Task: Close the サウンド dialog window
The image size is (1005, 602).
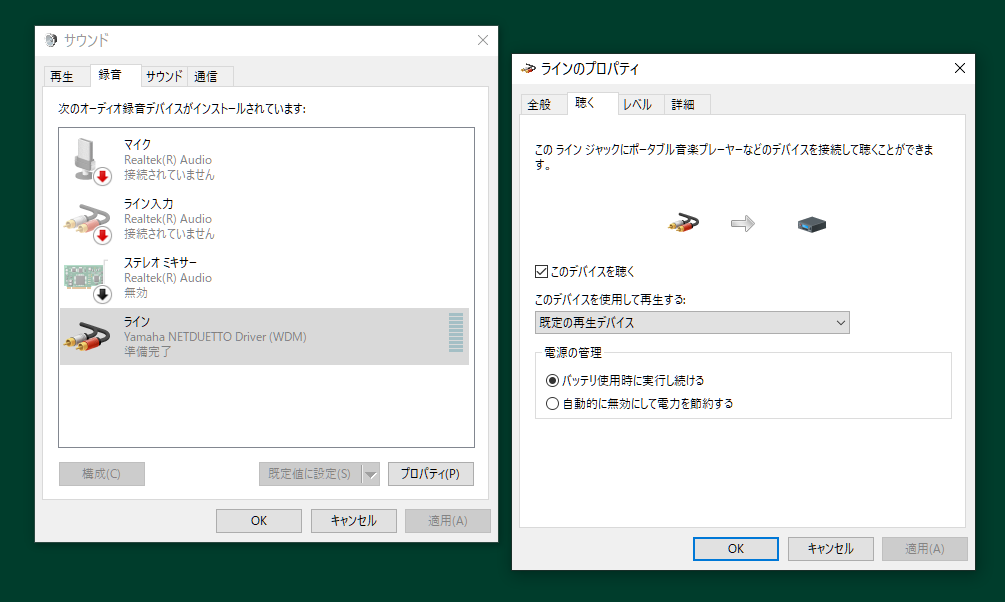Action: (x=483, y=40)
